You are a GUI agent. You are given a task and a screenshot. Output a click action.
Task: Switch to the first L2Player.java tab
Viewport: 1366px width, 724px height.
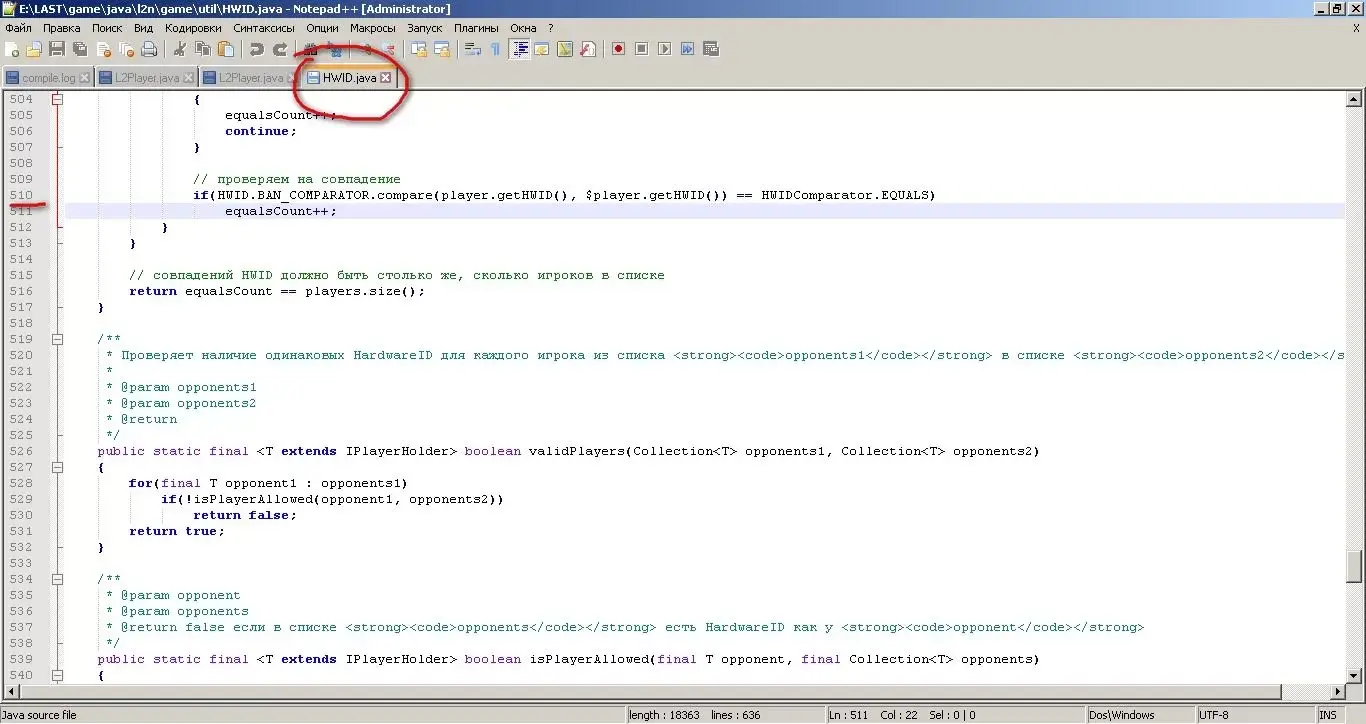(146, 77)
